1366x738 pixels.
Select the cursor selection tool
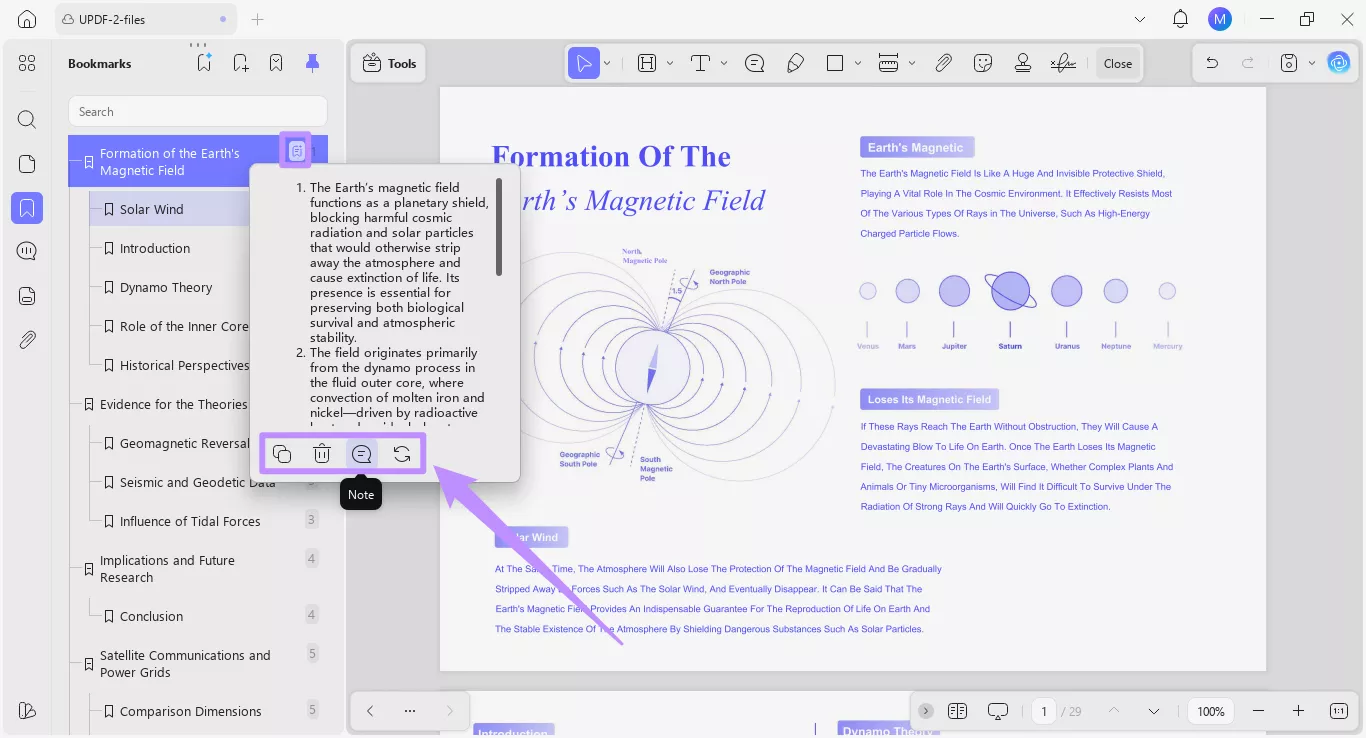click(x=583, y=63)
